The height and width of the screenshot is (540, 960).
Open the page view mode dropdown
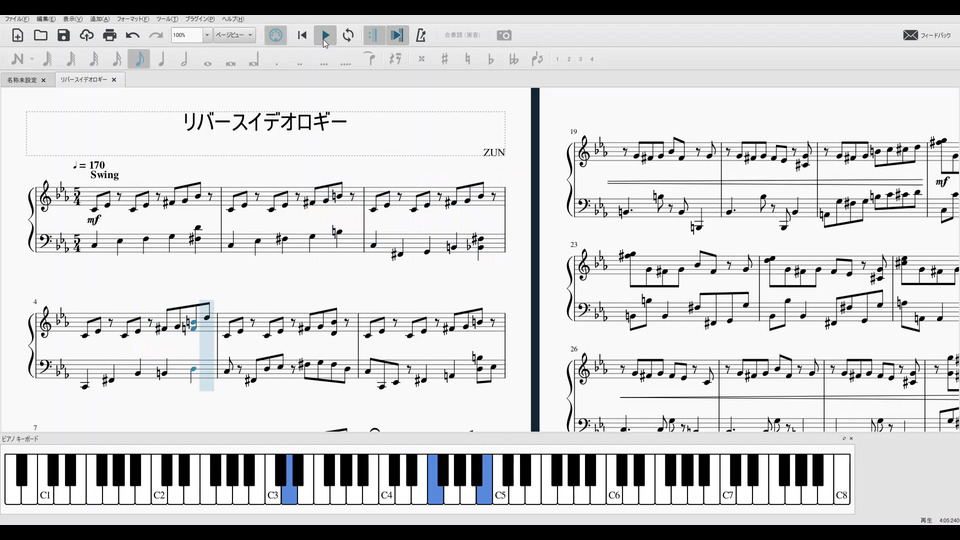pyautogui.click(x=234, y=36)
